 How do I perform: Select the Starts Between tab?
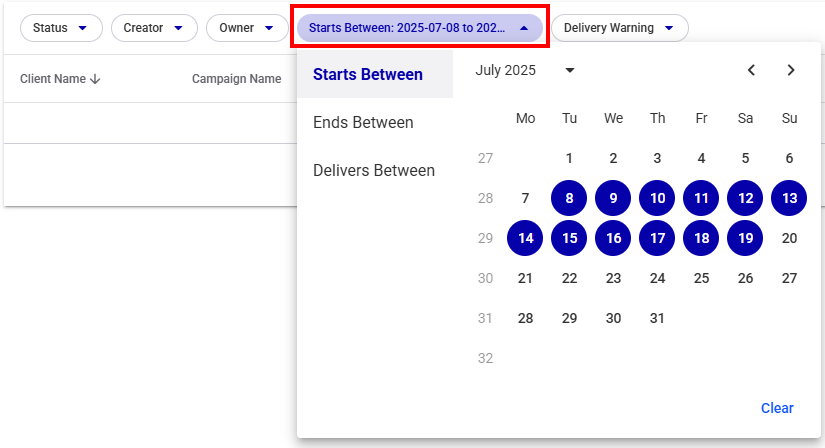(x=368, y=74)
